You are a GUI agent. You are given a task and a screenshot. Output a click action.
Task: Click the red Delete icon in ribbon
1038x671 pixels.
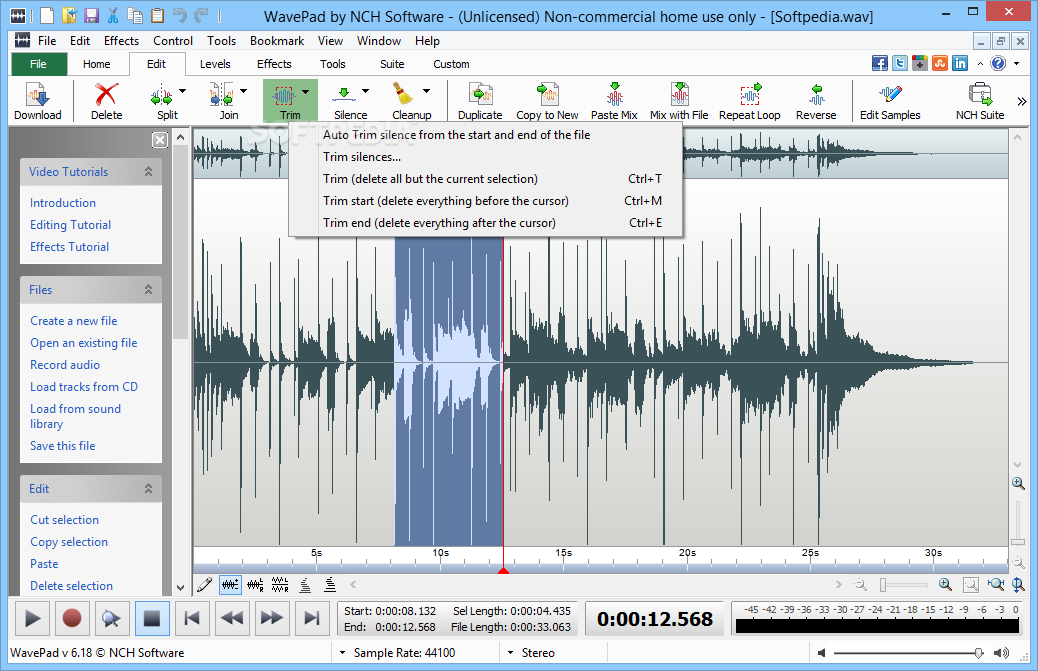107,95
